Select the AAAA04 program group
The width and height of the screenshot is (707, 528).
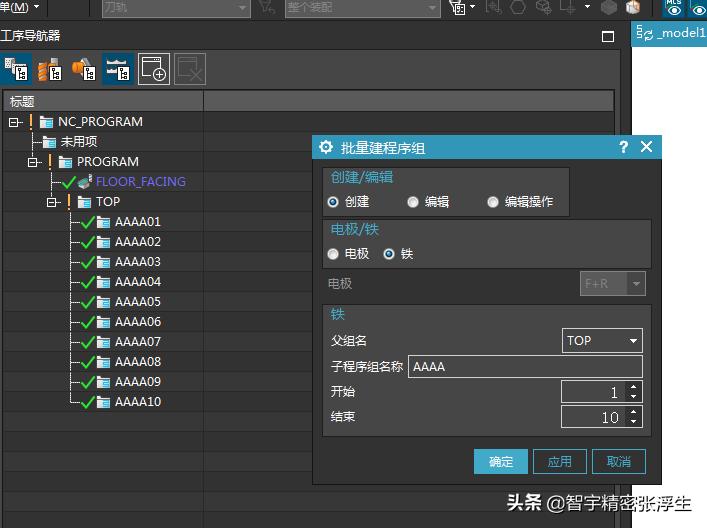click(138, 282)
